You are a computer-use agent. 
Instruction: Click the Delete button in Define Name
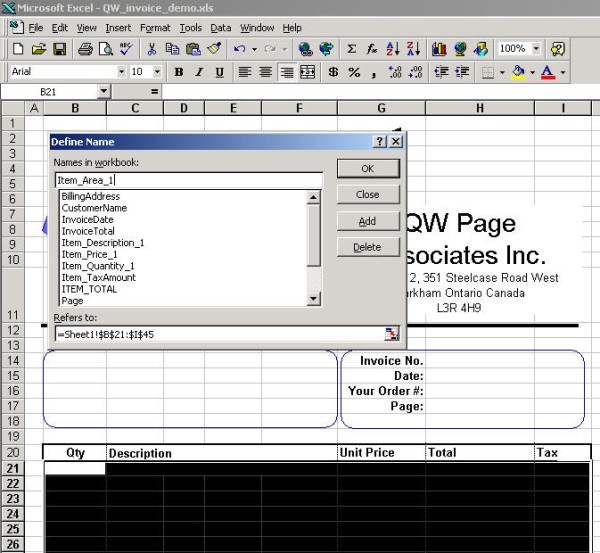point(367,247)
